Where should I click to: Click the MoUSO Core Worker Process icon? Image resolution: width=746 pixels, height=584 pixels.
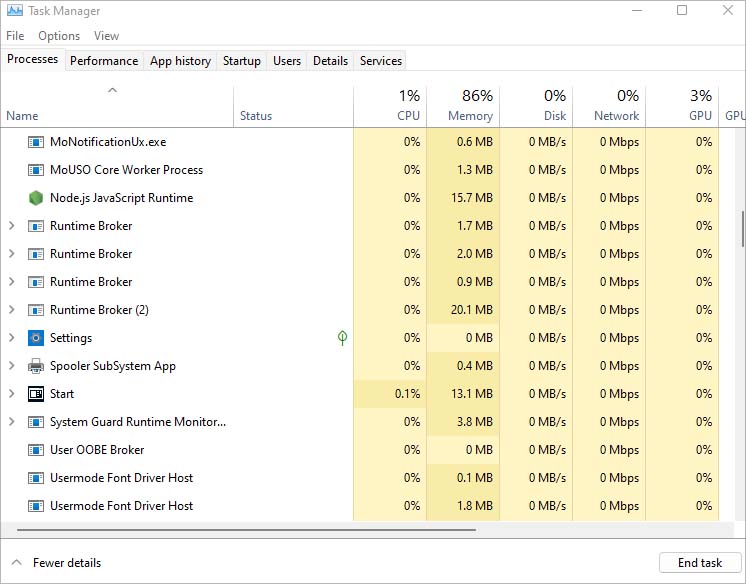click(x=36, y=170)
